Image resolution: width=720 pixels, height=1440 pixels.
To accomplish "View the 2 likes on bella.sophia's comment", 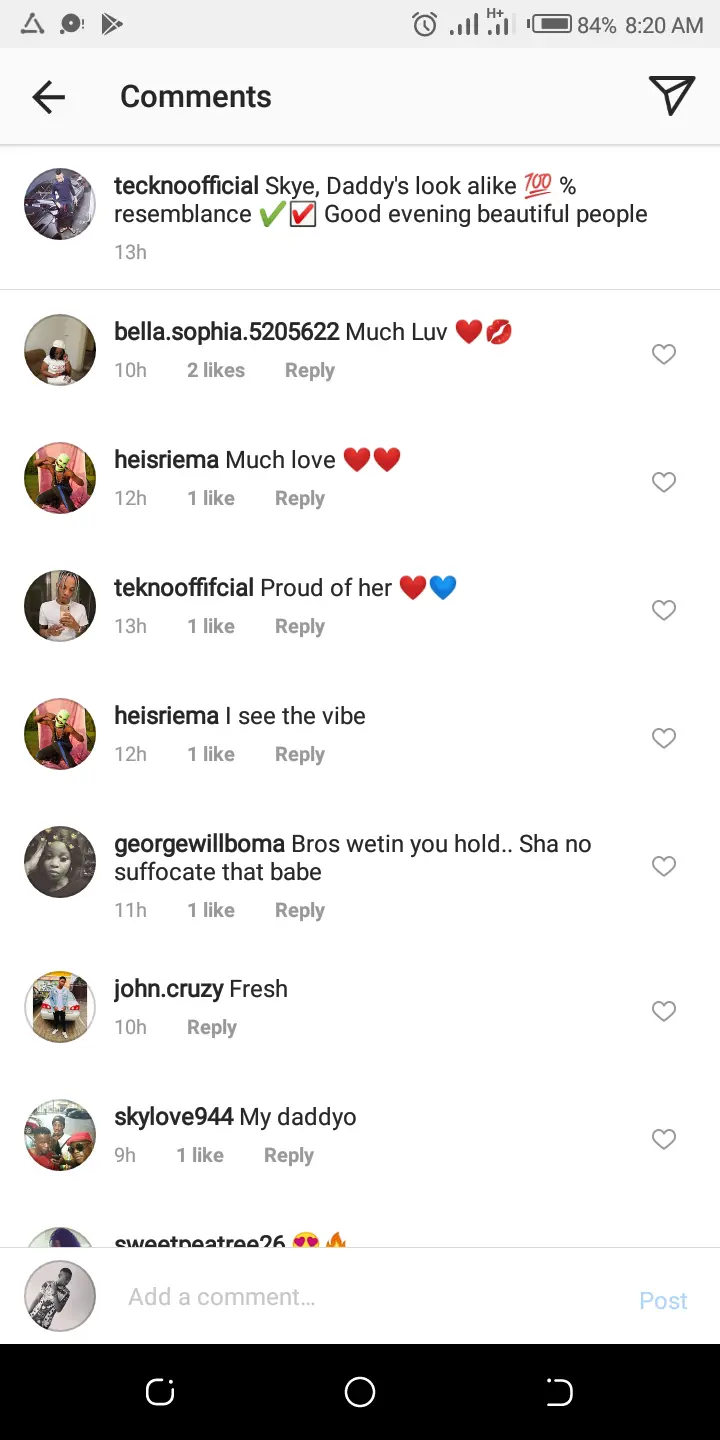I will (215, 370).
